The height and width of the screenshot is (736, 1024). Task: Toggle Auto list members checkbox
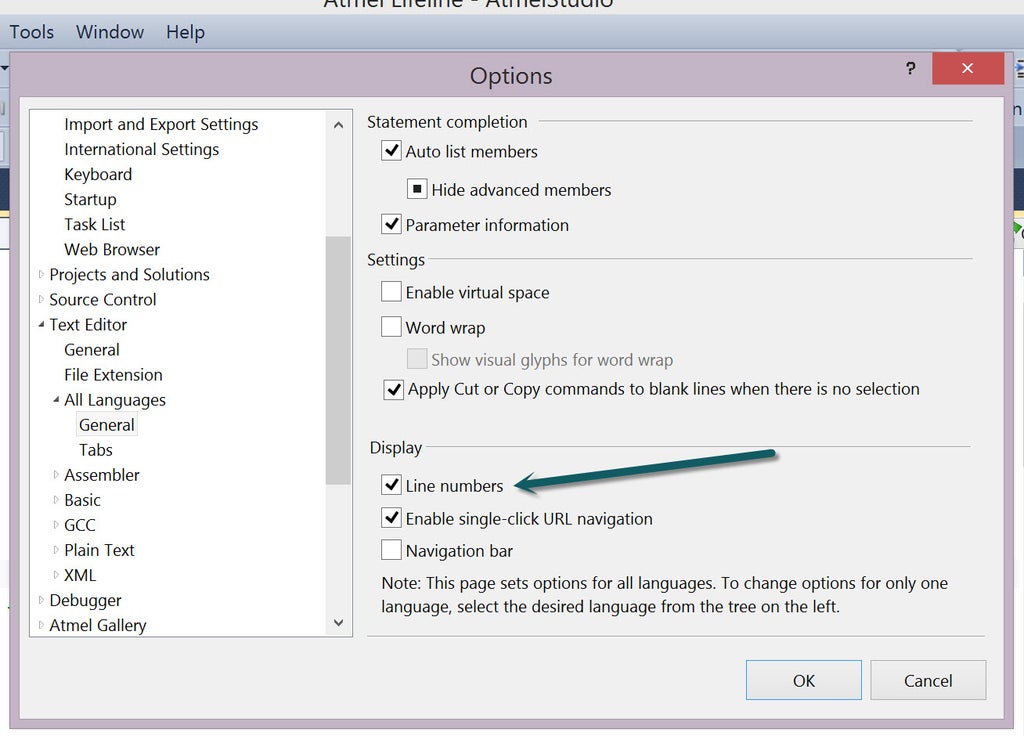coord(391,151)
